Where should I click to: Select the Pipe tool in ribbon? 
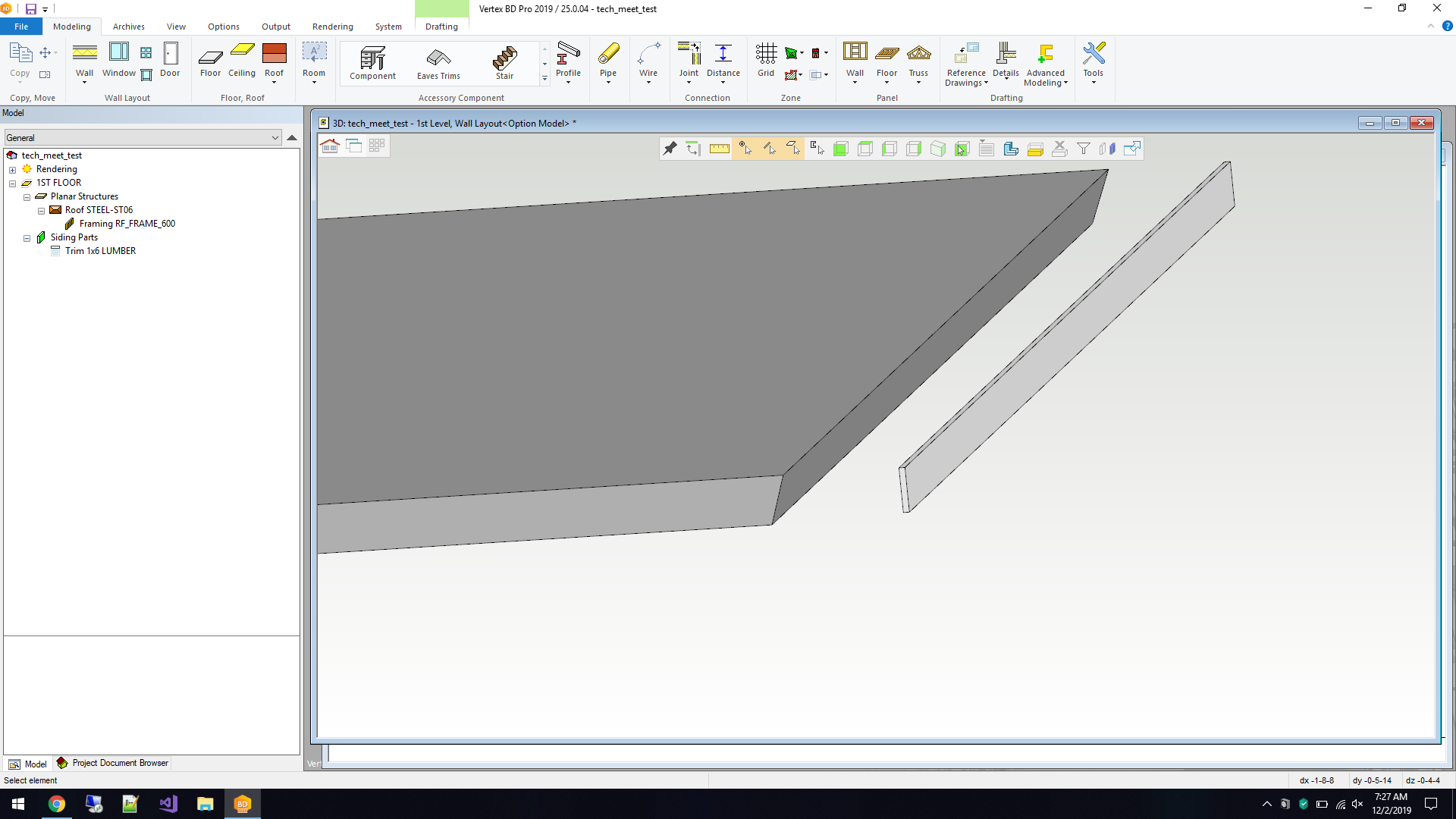[x=608, y=61]
